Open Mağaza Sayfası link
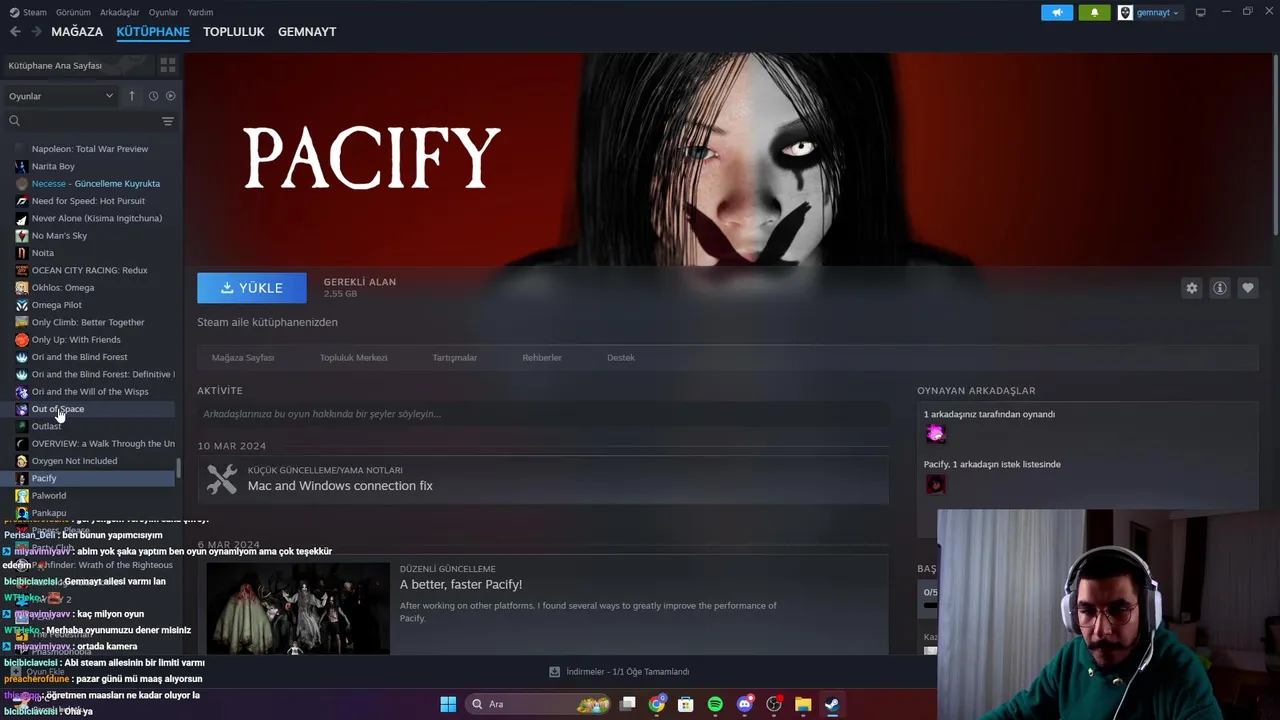This screenshot has height=720, width=1280. pyautogui.click(x=243, y=357)
